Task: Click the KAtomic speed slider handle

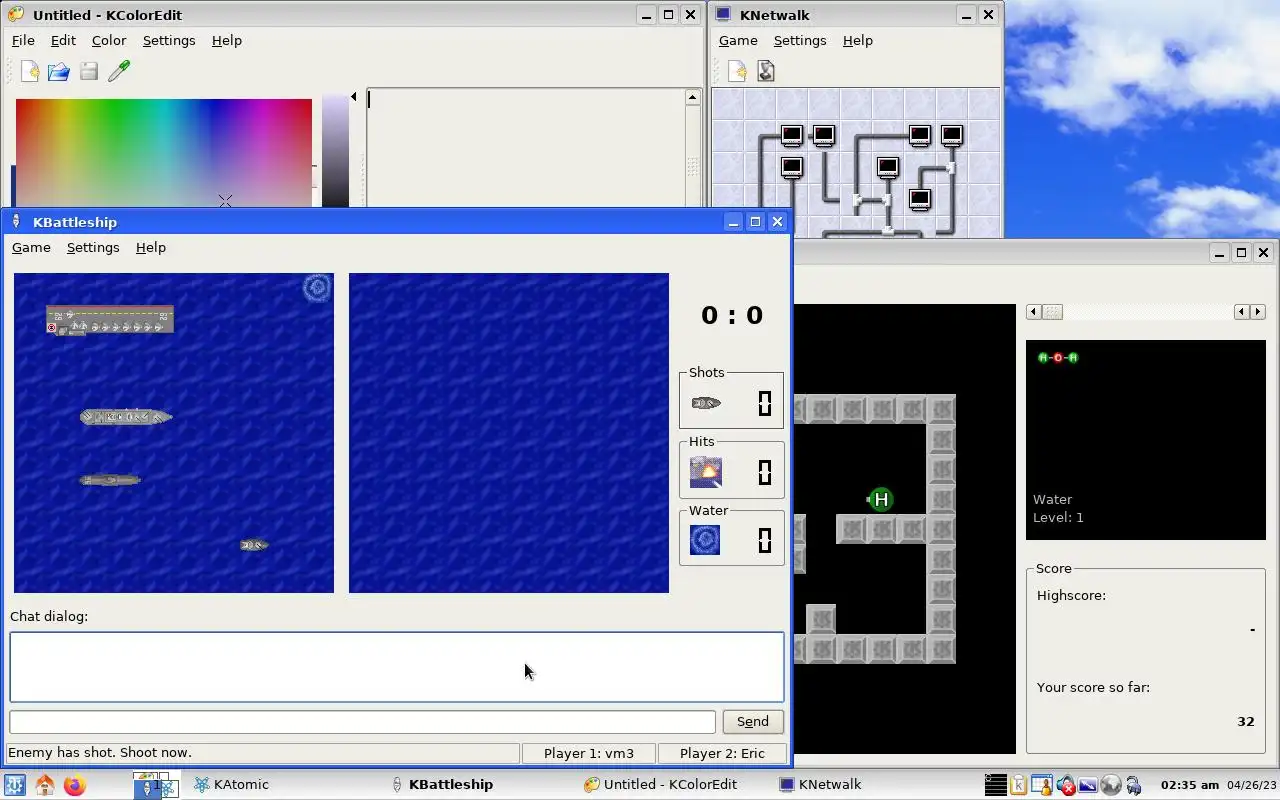Action: point(1053,312)
